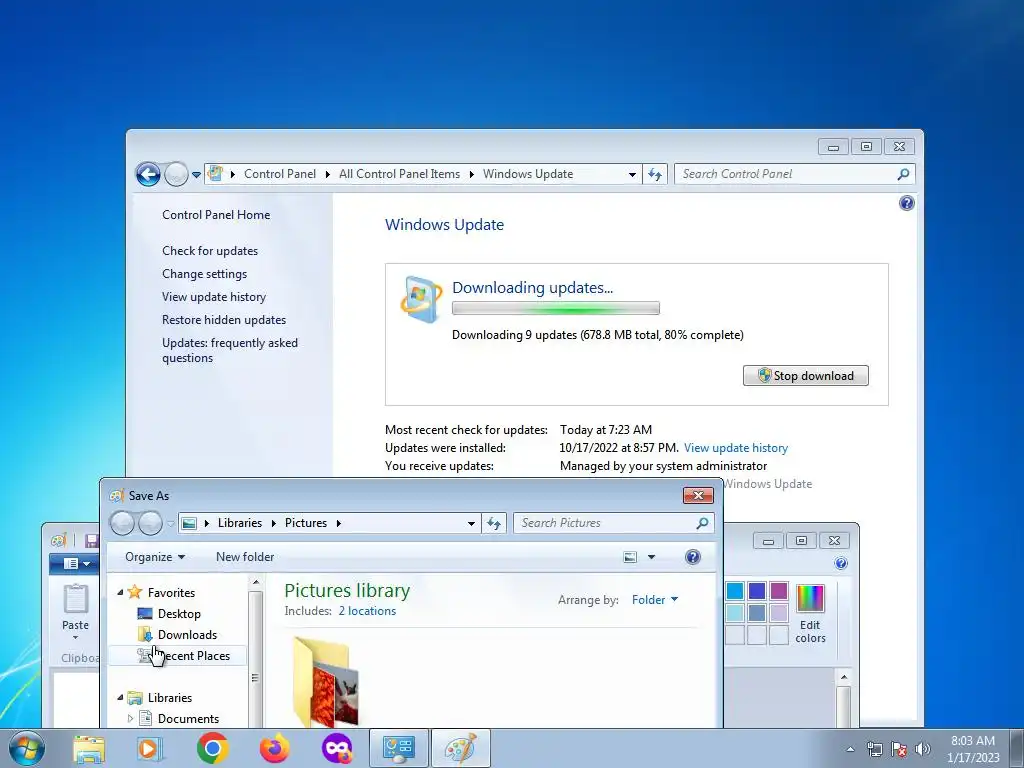Image resolution: width=1024 pixels, height=768 pixels.
Task: Open Control Panel address bar history dropdown
Action: (632, 174)
